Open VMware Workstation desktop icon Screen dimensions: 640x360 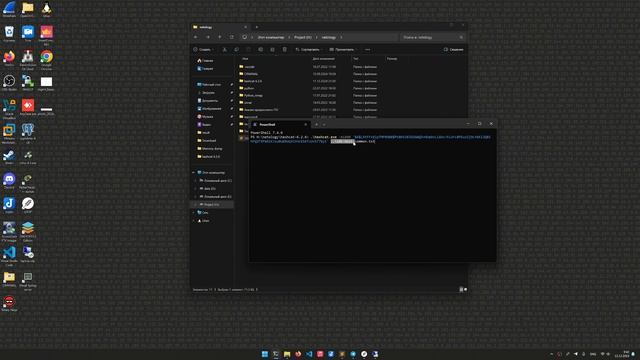click(x=9, y=133)
